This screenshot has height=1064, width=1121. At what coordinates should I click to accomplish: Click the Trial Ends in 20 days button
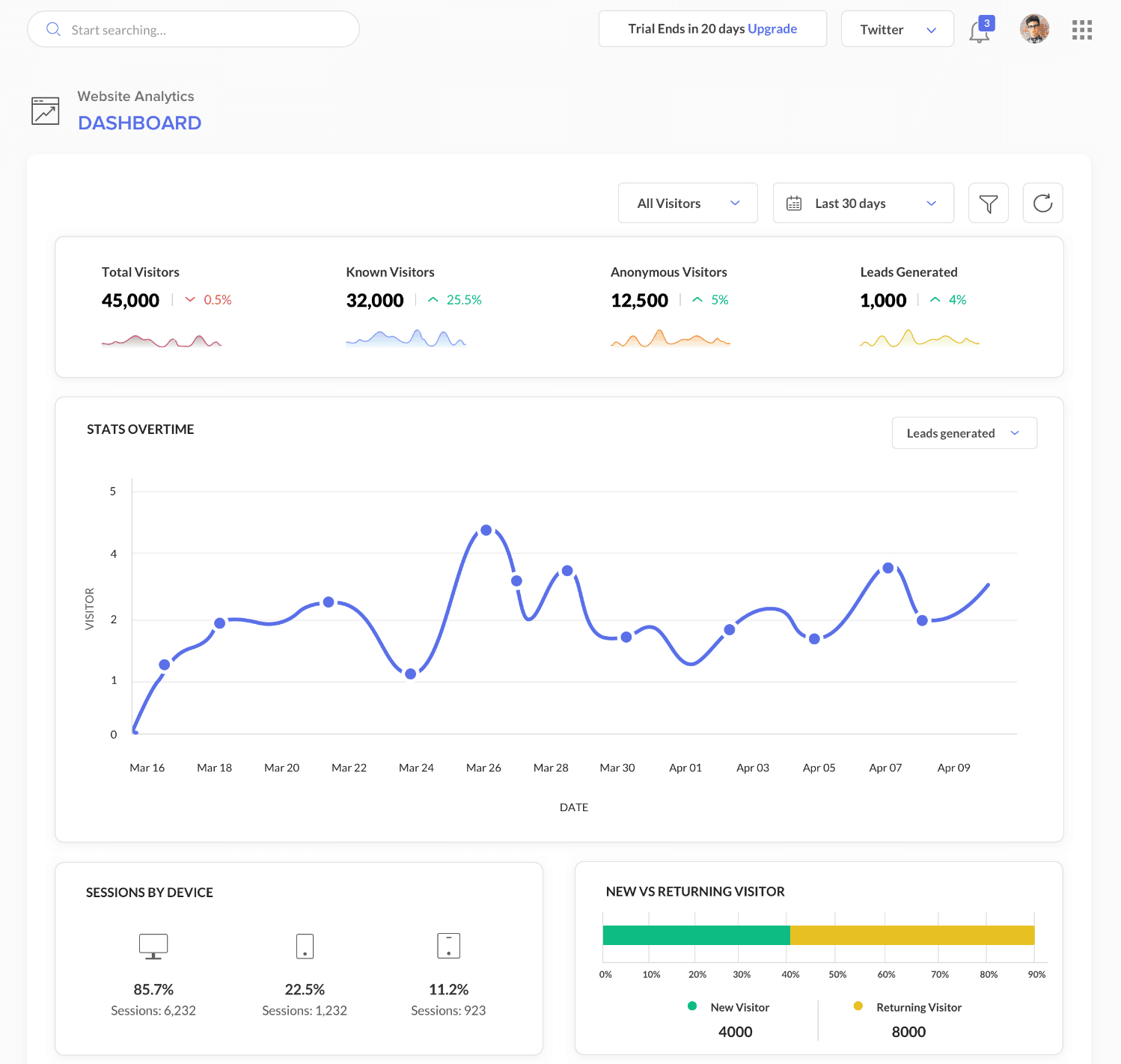tap(712, 29)
